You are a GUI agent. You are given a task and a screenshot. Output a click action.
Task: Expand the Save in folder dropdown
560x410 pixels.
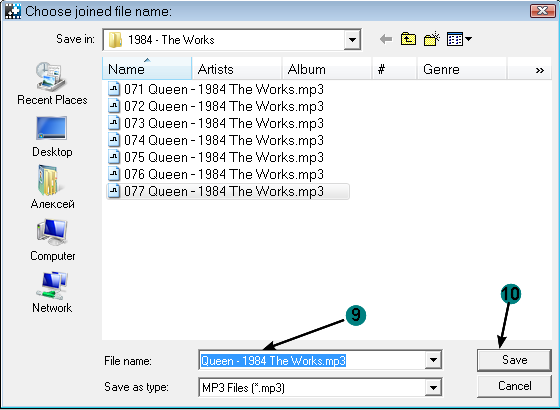click(352, 39)
